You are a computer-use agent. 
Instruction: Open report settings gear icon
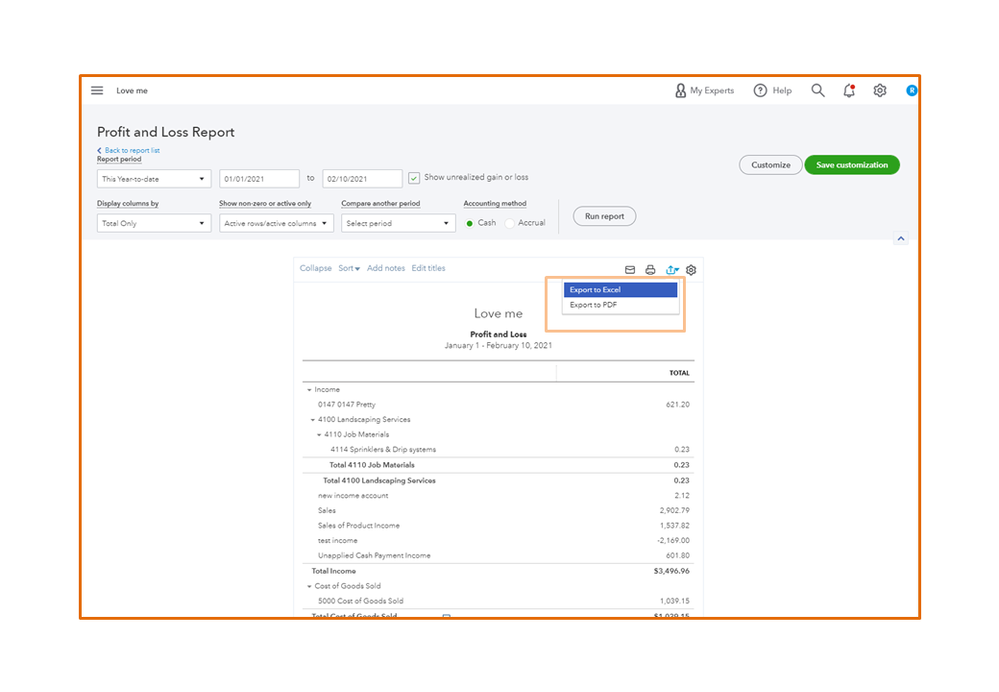691,270
